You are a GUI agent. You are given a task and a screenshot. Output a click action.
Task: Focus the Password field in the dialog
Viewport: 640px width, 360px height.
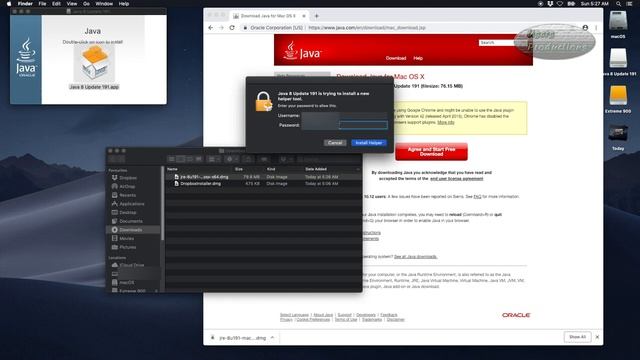click(363, 125)
